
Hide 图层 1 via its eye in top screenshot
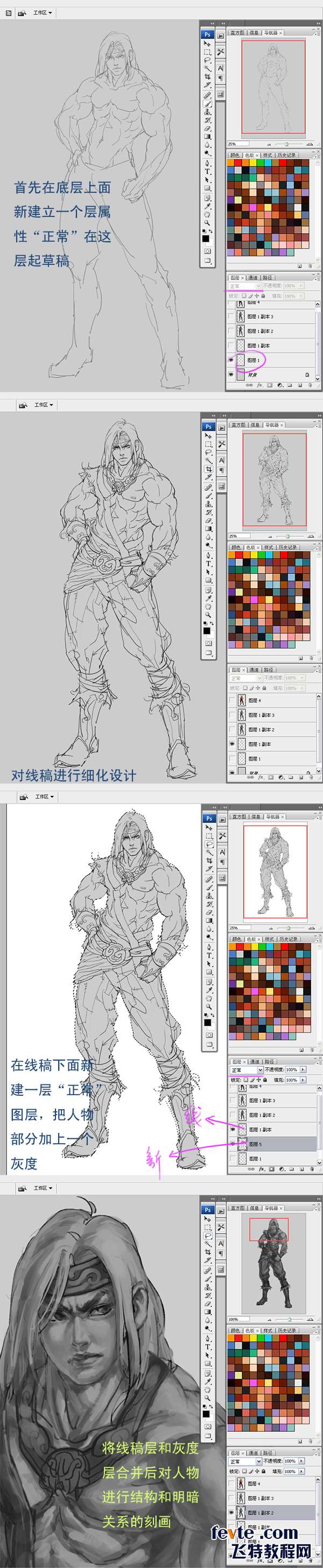(231, 360)
